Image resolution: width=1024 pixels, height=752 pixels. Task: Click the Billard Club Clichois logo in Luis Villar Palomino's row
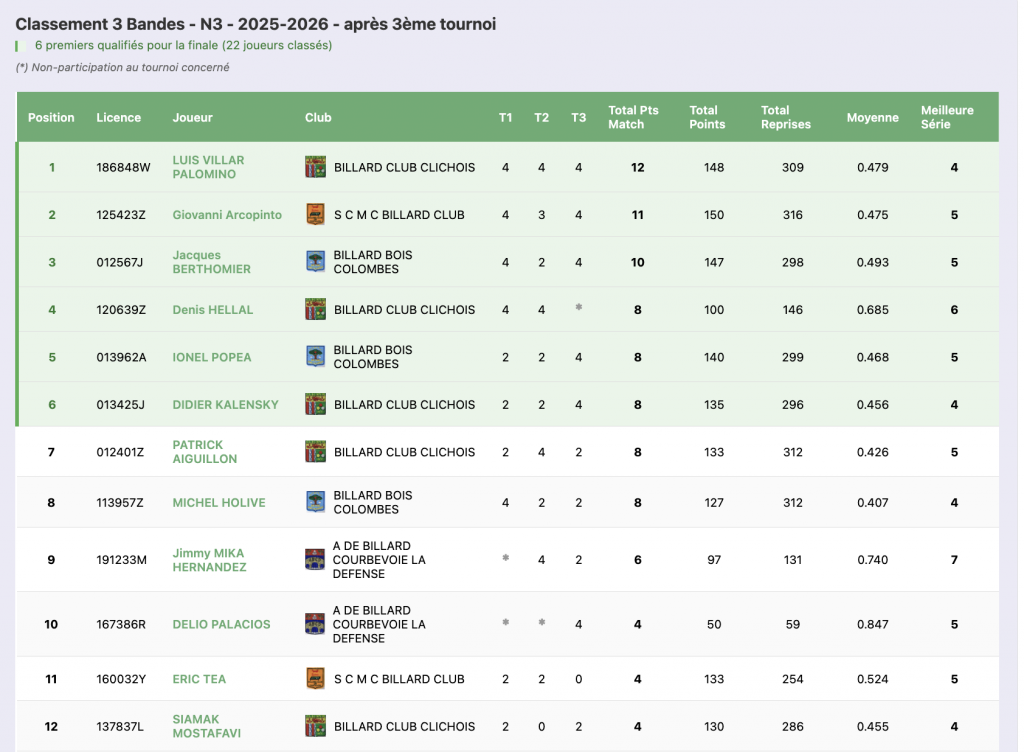pos(315,167)
